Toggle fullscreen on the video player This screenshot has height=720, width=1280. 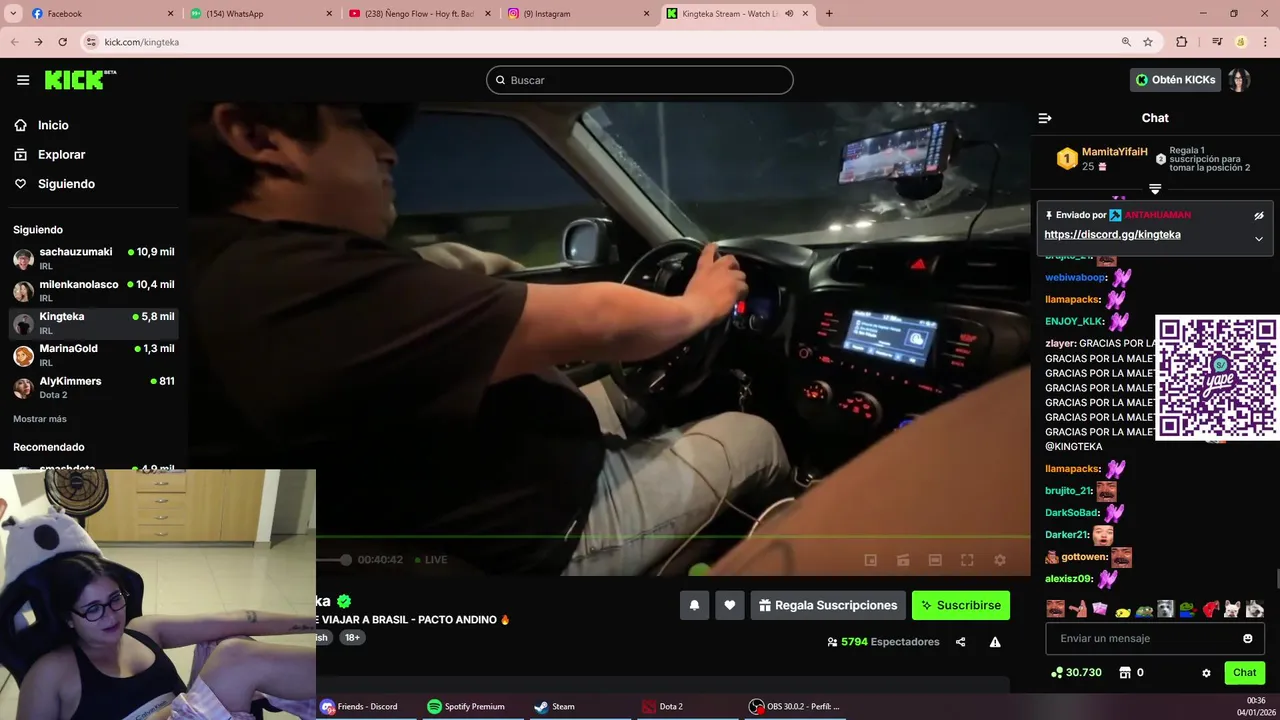tap(967, 560)
